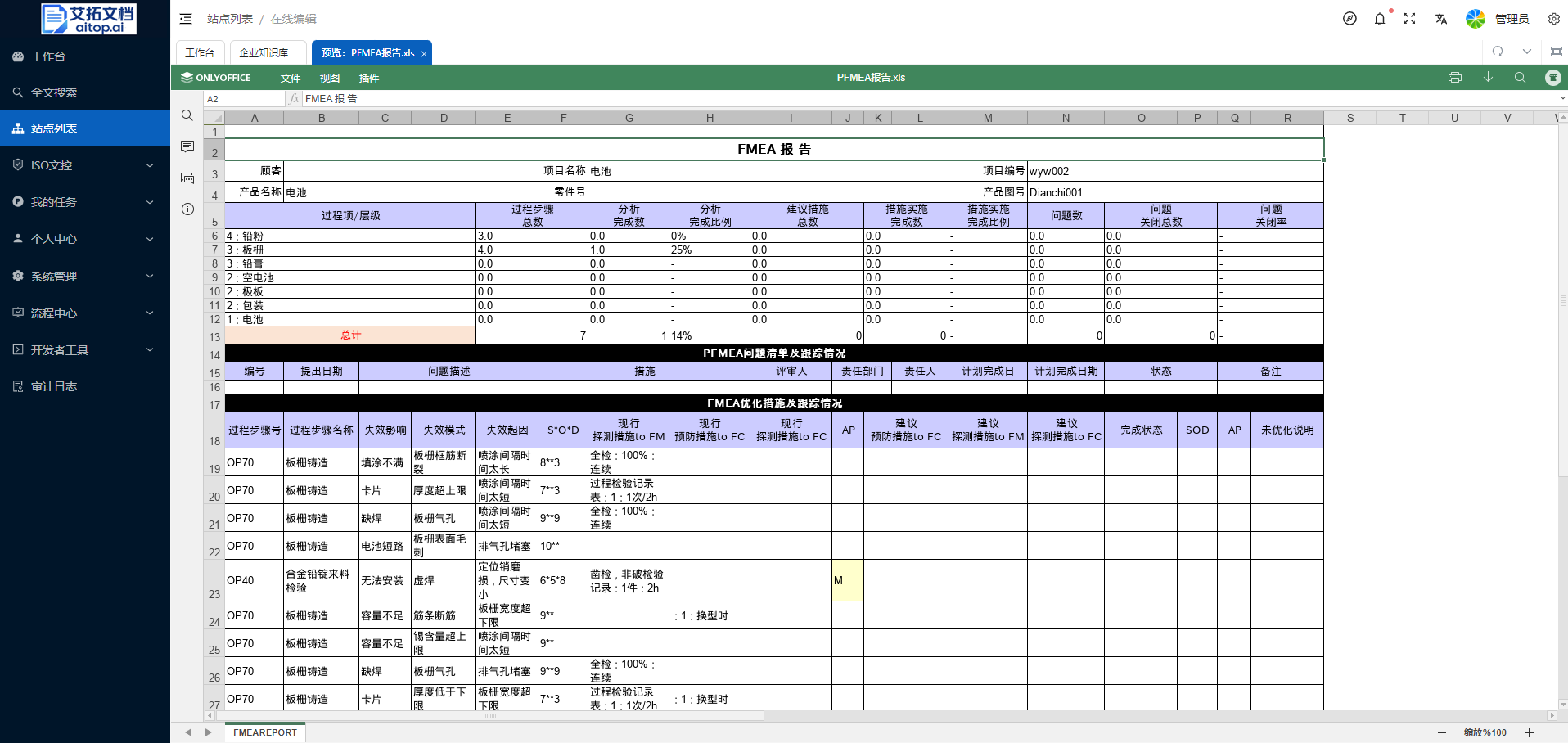
Task: Click the print icon in ONLYOFFICE header
Action: coord(1454,78)
